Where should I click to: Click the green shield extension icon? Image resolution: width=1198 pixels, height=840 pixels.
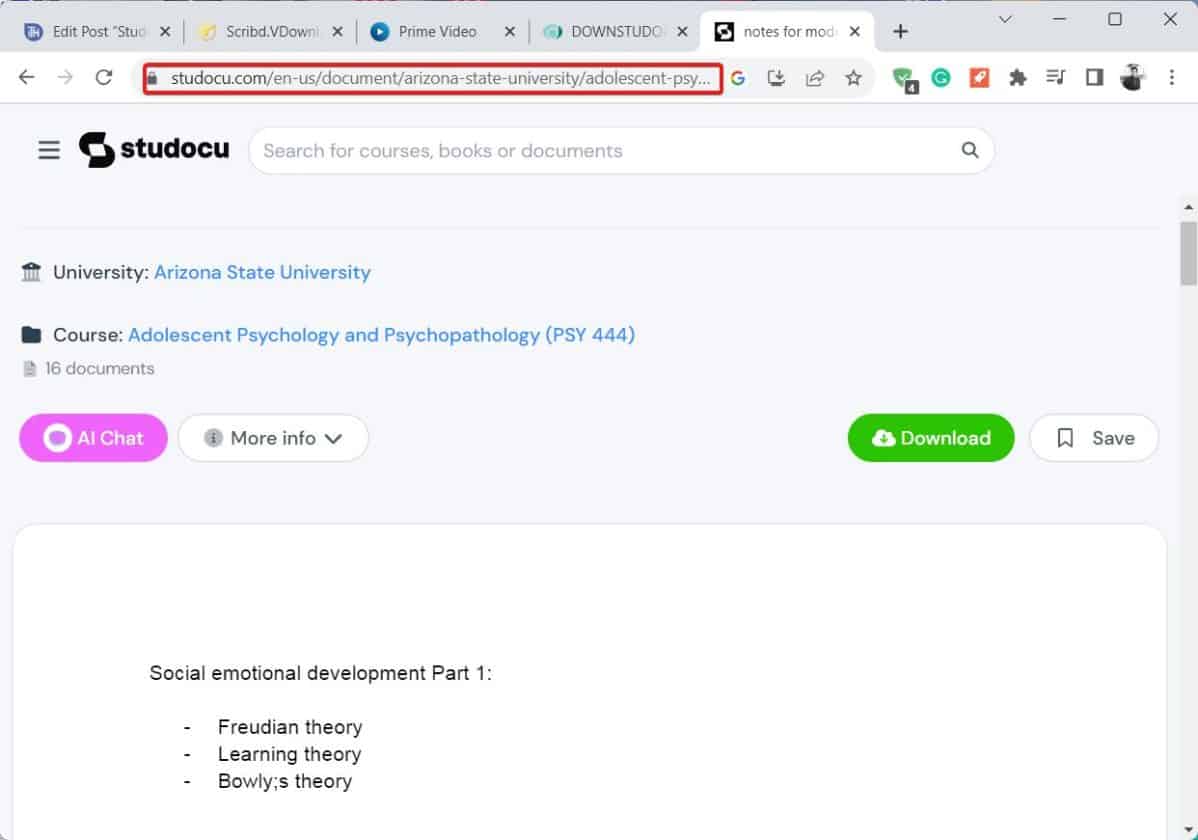(903, 77)
